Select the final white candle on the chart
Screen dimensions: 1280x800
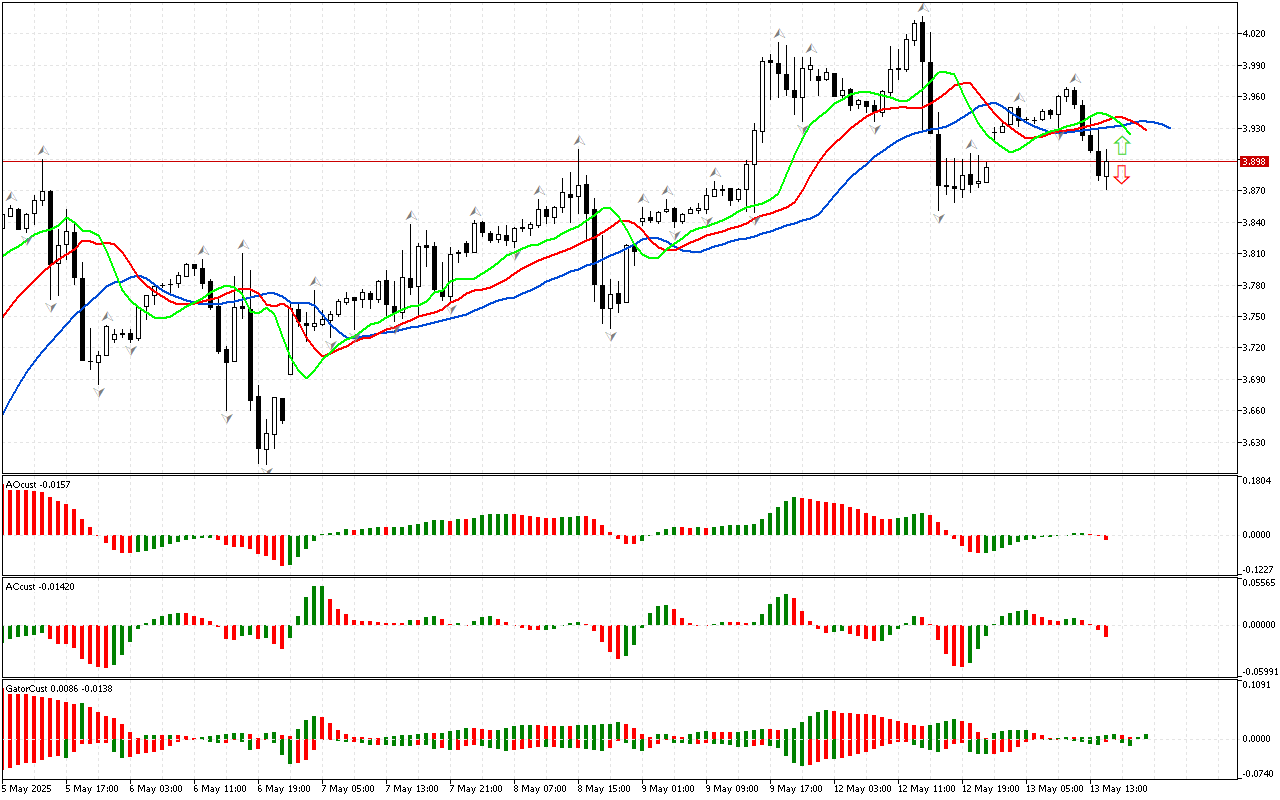tap(1107, 172)
